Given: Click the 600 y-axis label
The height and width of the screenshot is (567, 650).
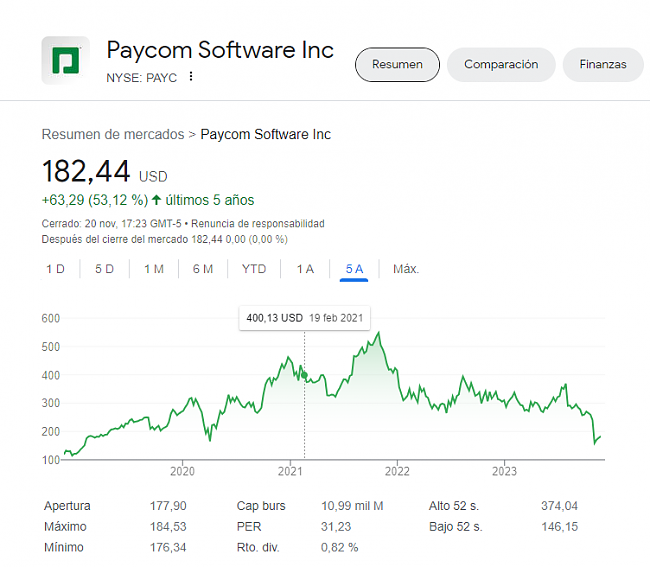Looking at the screenshot, I should click(x=51, y=318).
